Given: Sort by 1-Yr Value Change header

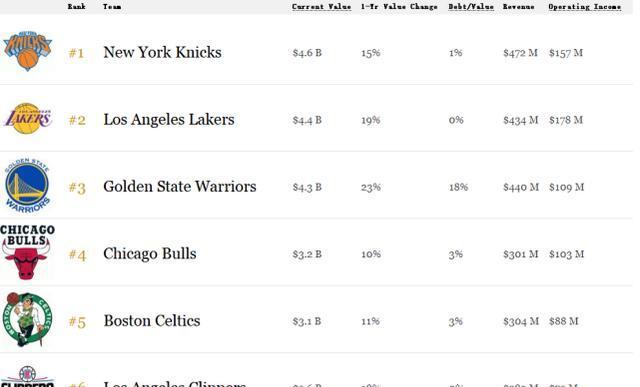Looking at the screenshot, I should [399, 7].
